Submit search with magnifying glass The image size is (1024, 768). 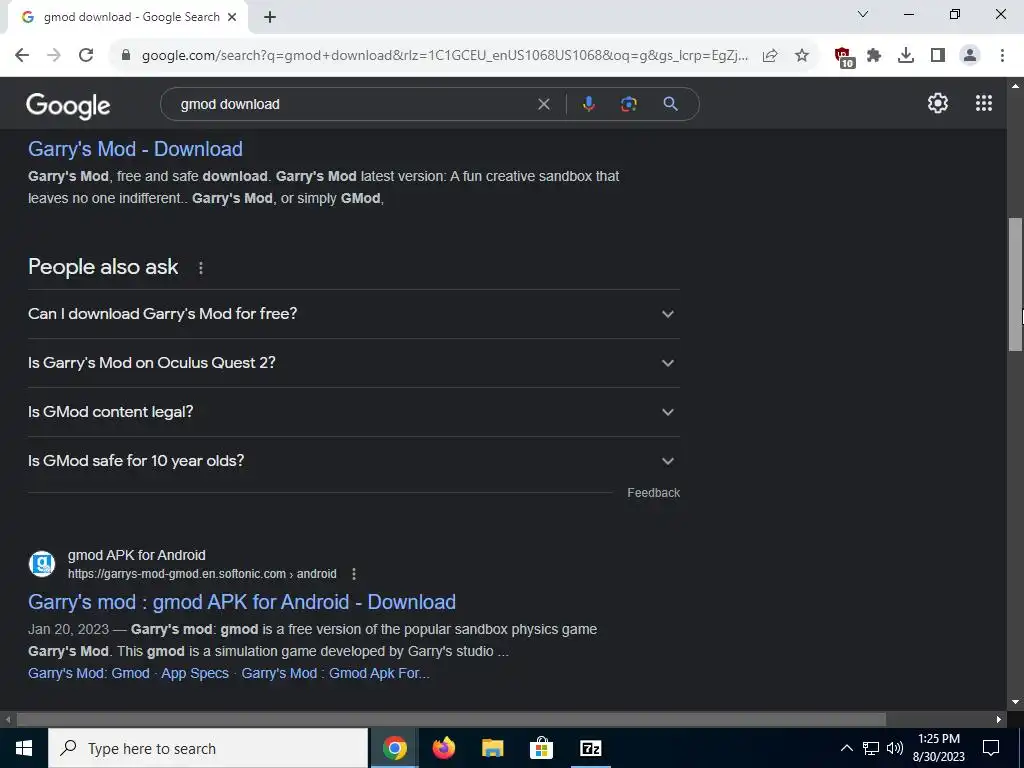pos(670,104)
